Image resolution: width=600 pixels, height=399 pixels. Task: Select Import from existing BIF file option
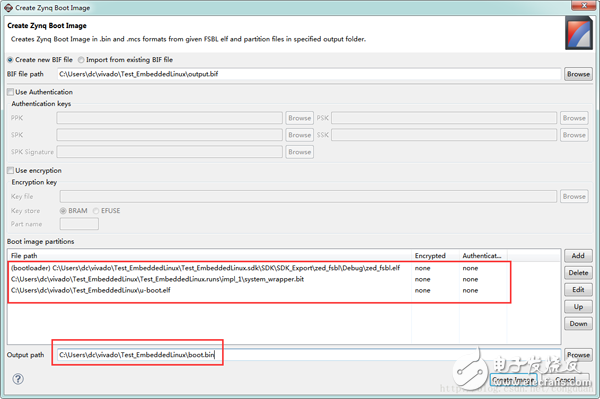(x=81, y=60)
